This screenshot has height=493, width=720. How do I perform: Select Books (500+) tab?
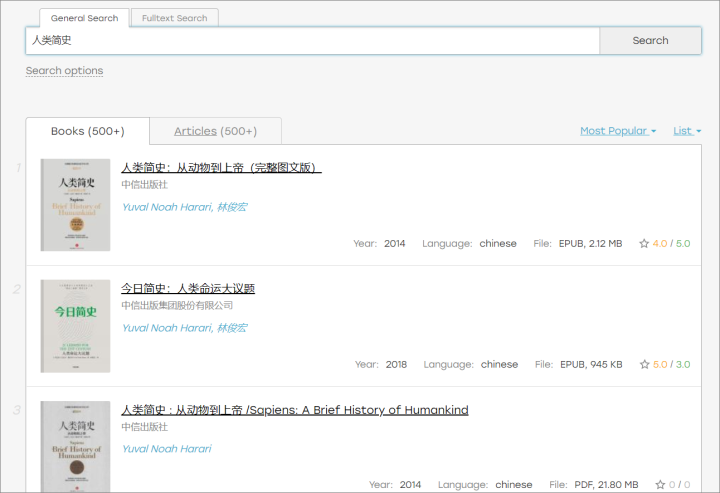(x=88, y=131)
